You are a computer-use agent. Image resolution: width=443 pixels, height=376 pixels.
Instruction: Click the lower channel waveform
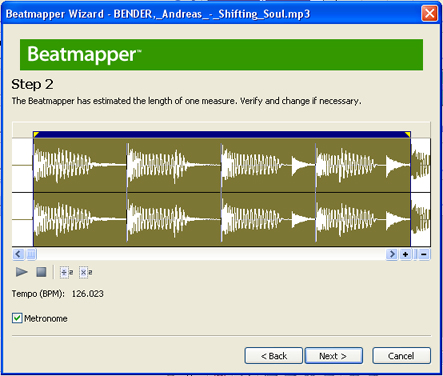coord(222,220)
